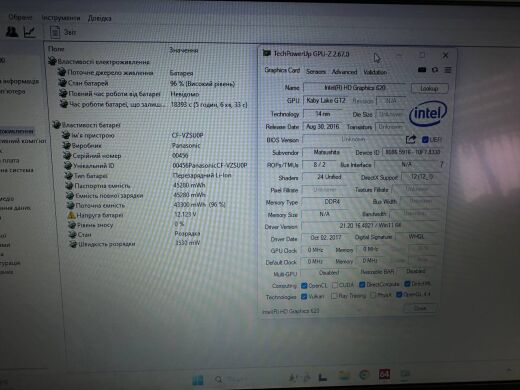This screenshot has height=390, width=520.
Task: Open AIDA64 red 64 icon on taskbar
Action: [x=384, y=375]
